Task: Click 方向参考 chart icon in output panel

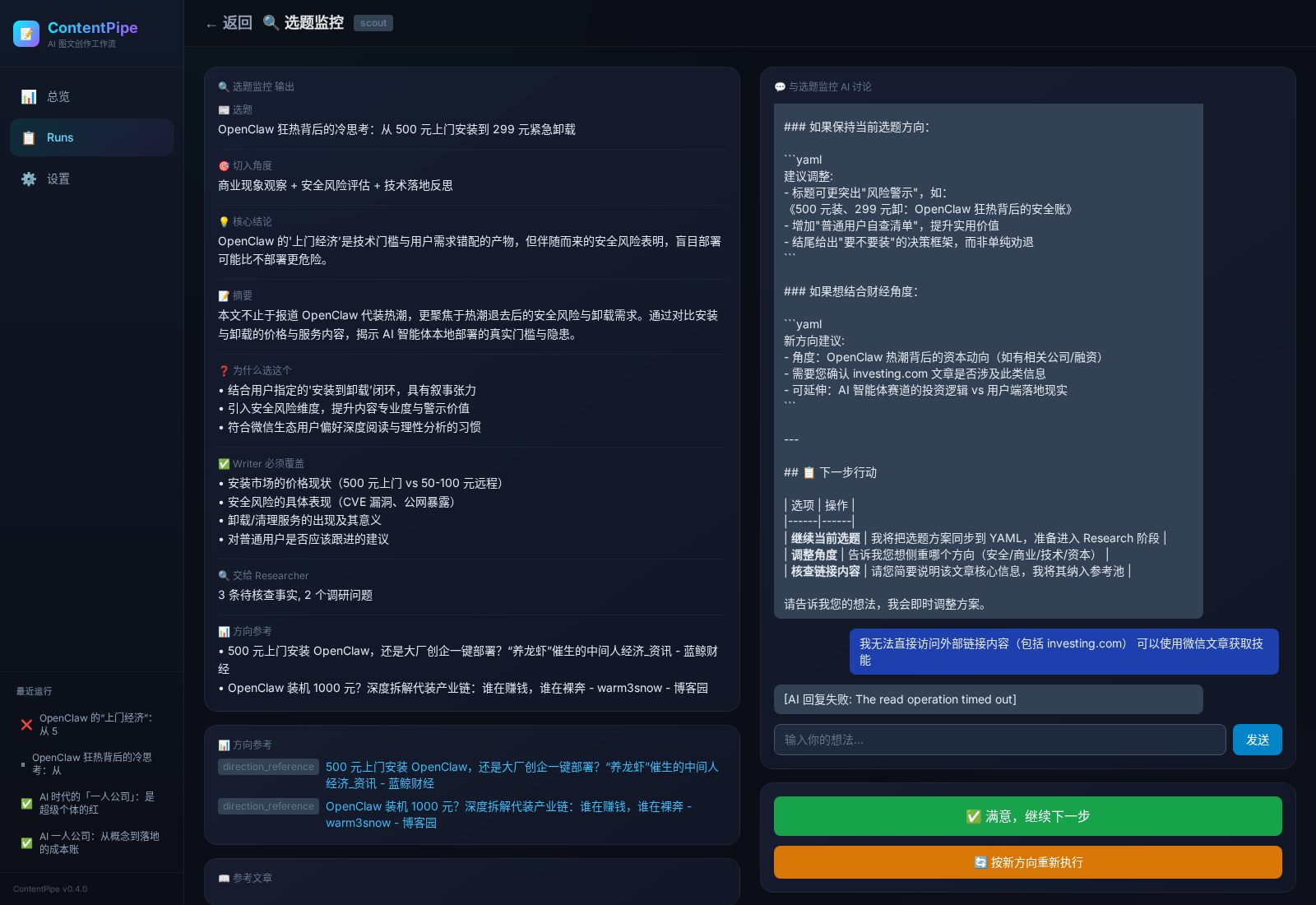Action: (224, 632)
